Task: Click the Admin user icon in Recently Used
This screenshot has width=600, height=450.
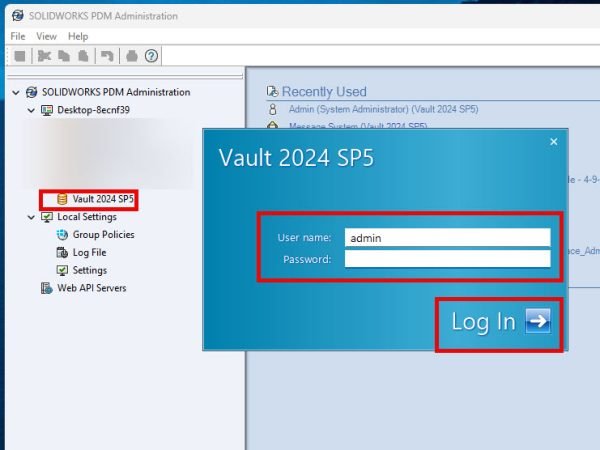Action: tap(272, 109)
